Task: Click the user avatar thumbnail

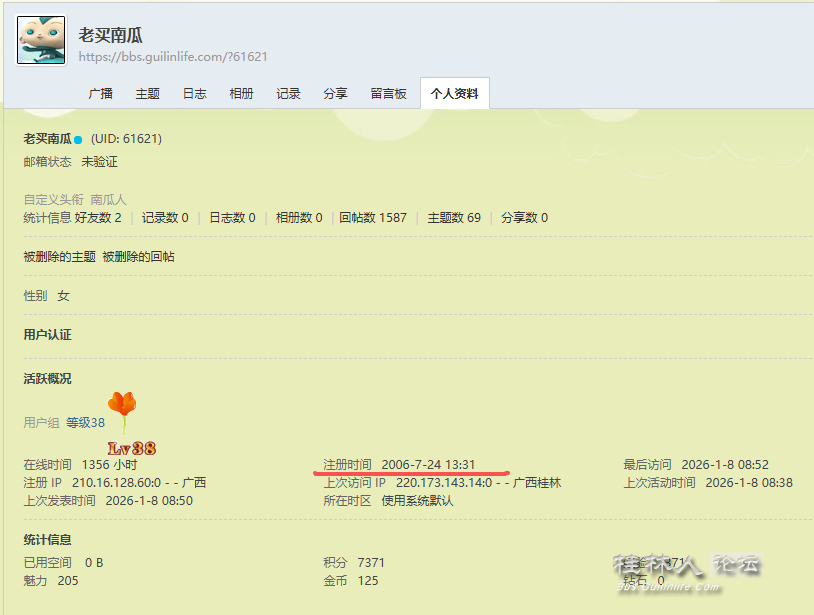Action: pos(41,40)
